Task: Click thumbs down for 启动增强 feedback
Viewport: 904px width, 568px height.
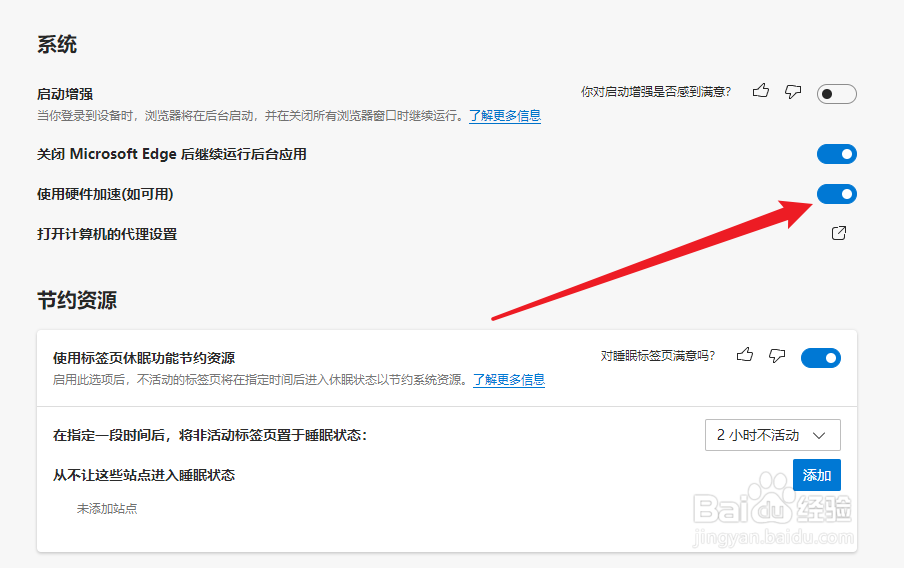Action: (793, 91)
